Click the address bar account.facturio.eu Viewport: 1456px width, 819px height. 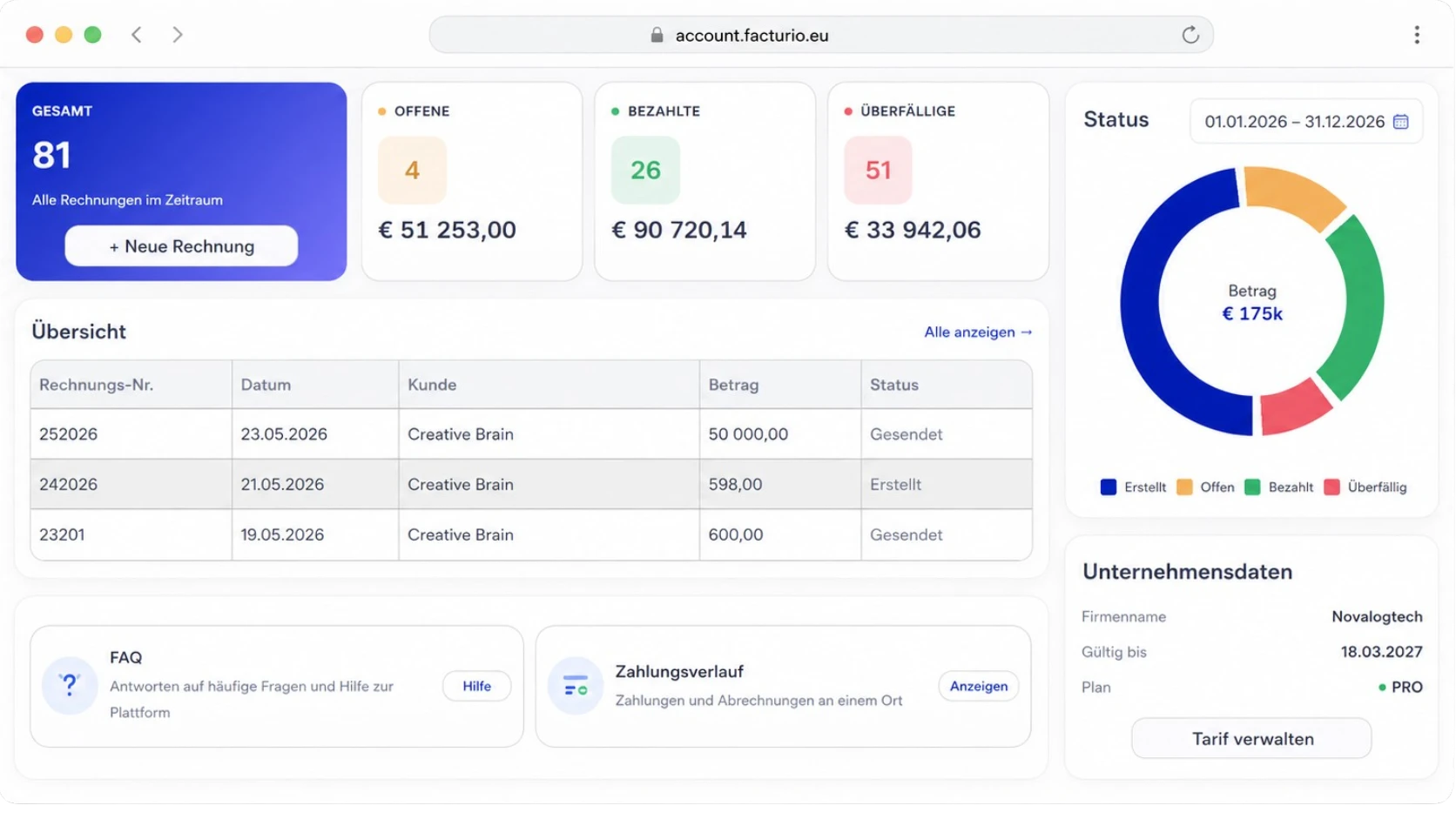[821, 35]
